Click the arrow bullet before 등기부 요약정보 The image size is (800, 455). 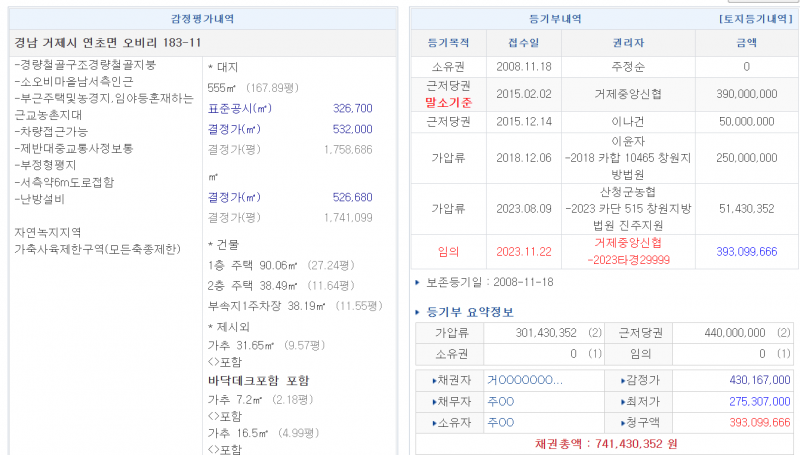(418, 313)
